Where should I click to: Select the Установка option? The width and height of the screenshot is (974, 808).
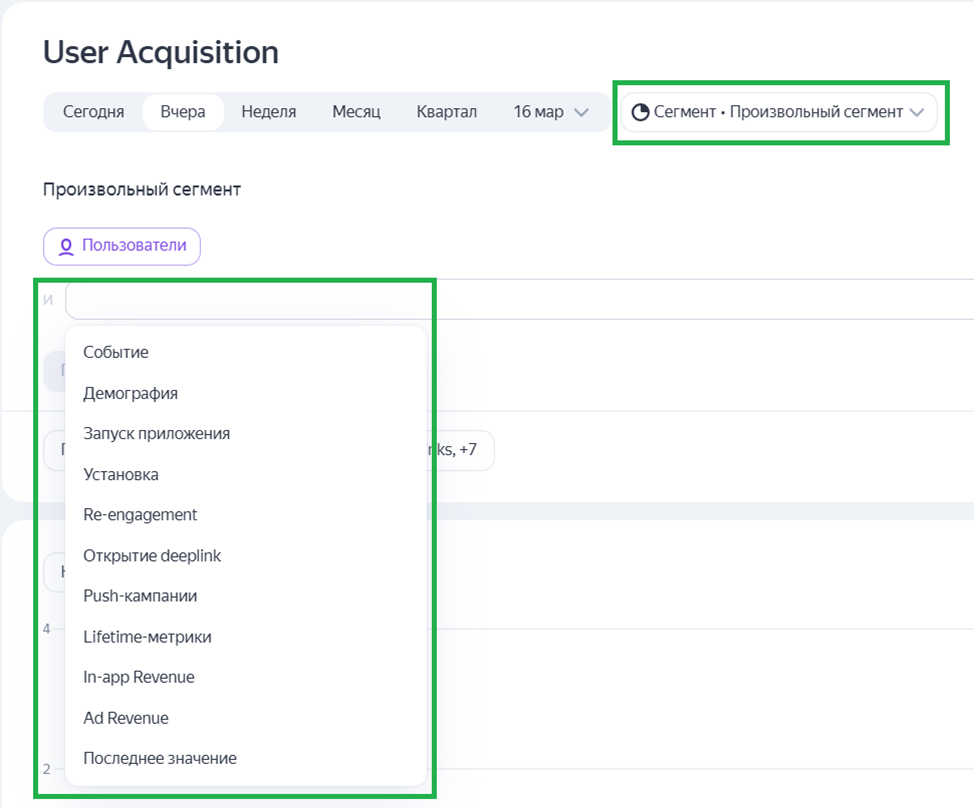click(x=121, y=474)
